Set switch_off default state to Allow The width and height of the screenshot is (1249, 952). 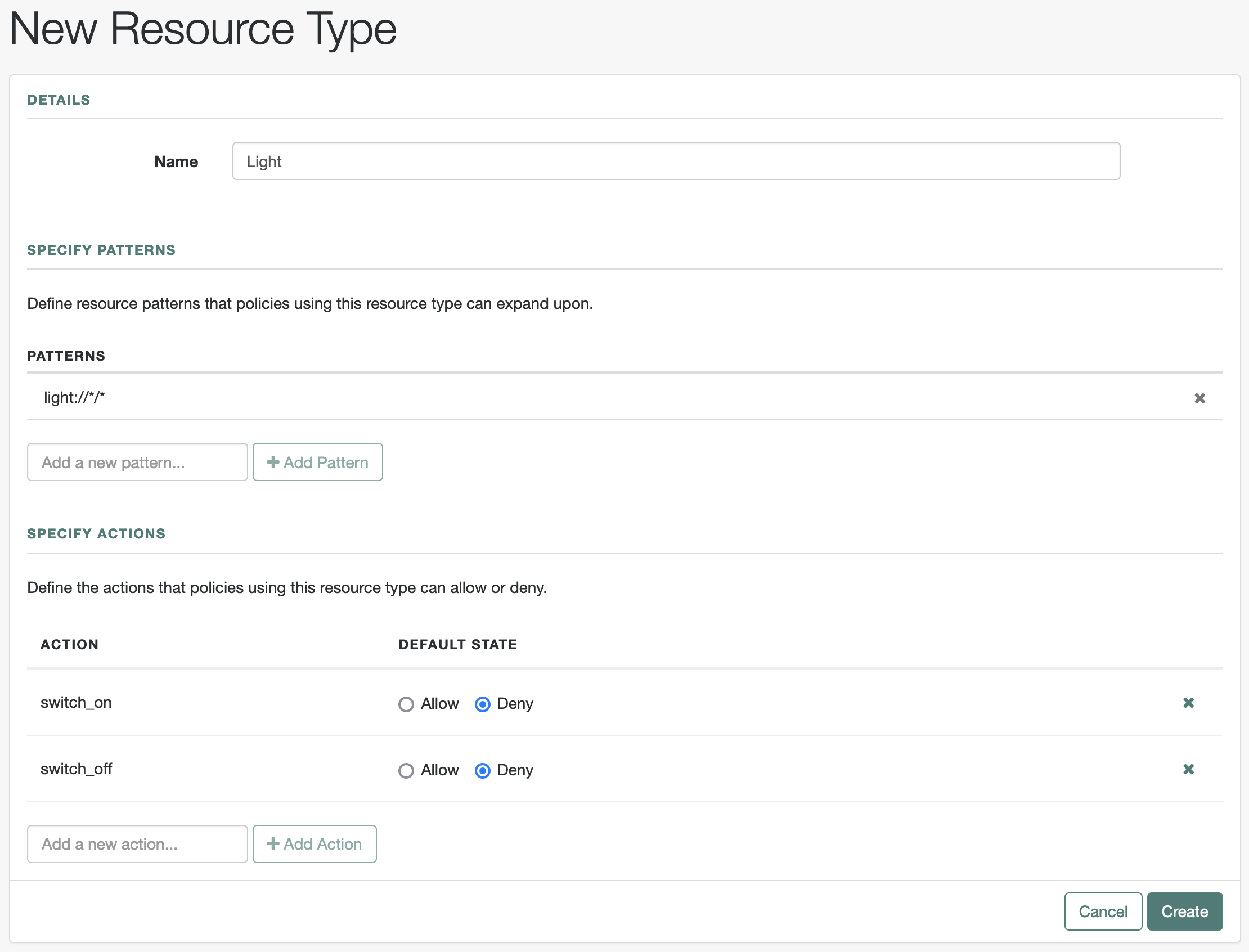(406, 770)
